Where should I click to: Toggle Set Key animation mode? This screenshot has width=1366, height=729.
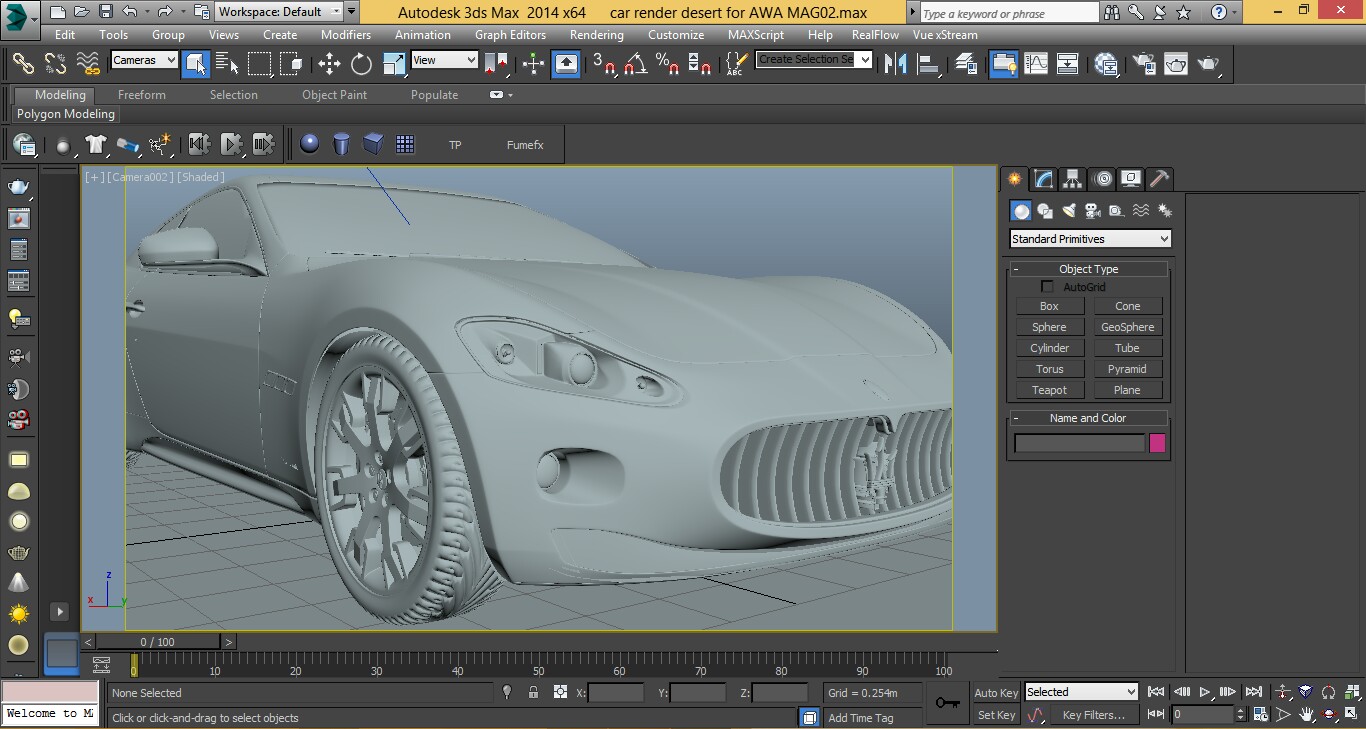tap(996, 715)
